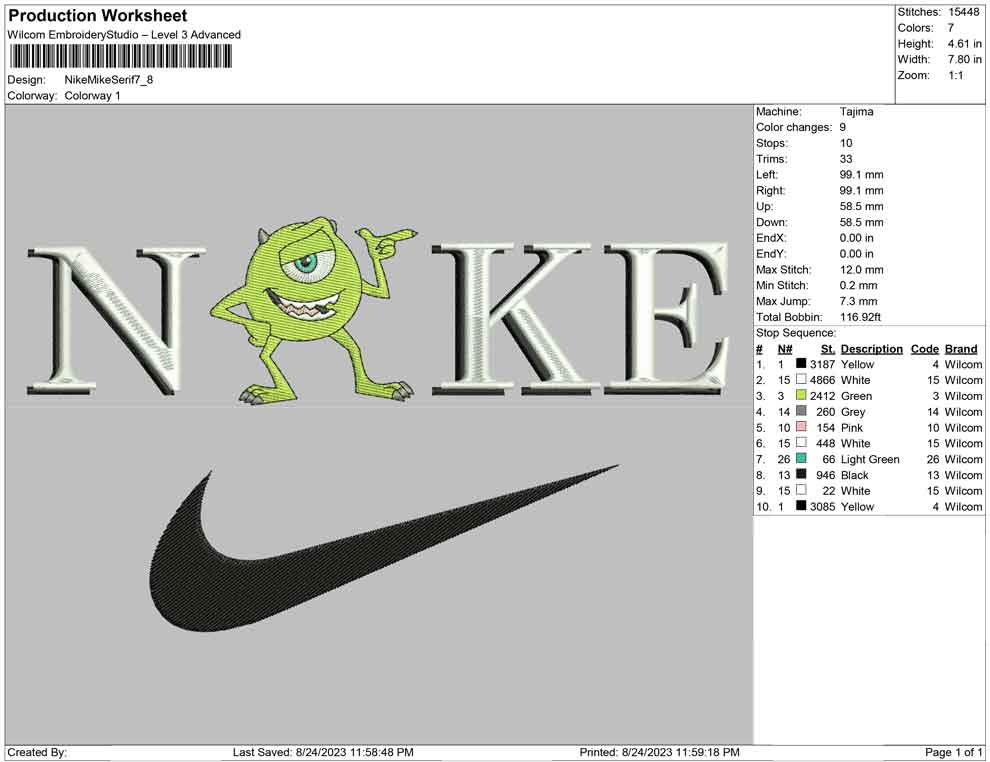Screen dimensions: 990x762
Task: Click the Stops value 10
Action: 846,143
